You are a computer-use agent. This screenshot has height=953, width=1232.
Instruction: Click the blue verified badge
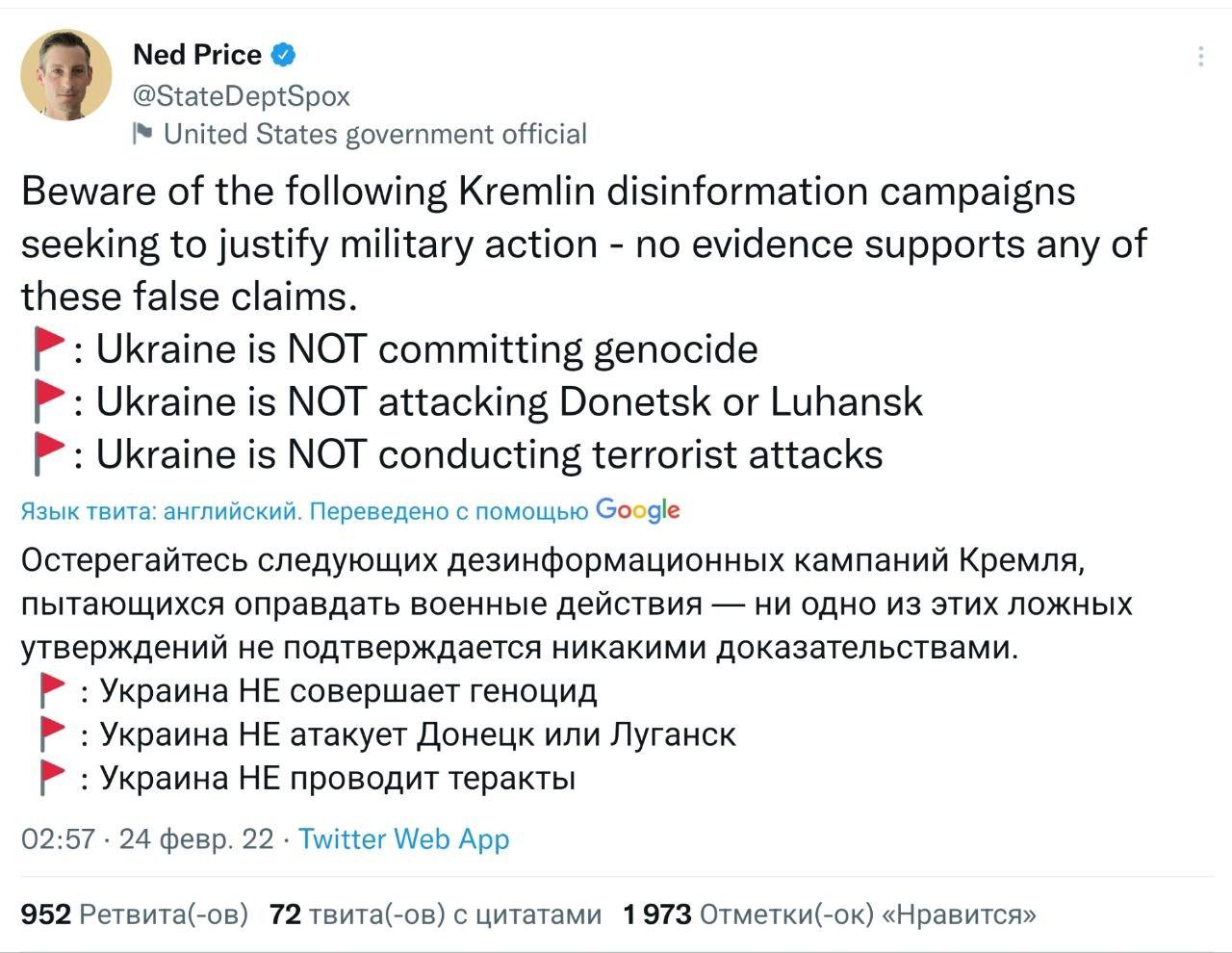[x=283, y=55]
